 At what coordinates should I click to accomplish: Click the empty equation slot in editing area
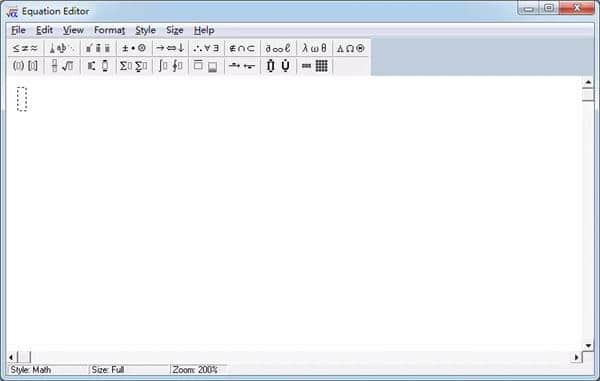click(22, 99)
